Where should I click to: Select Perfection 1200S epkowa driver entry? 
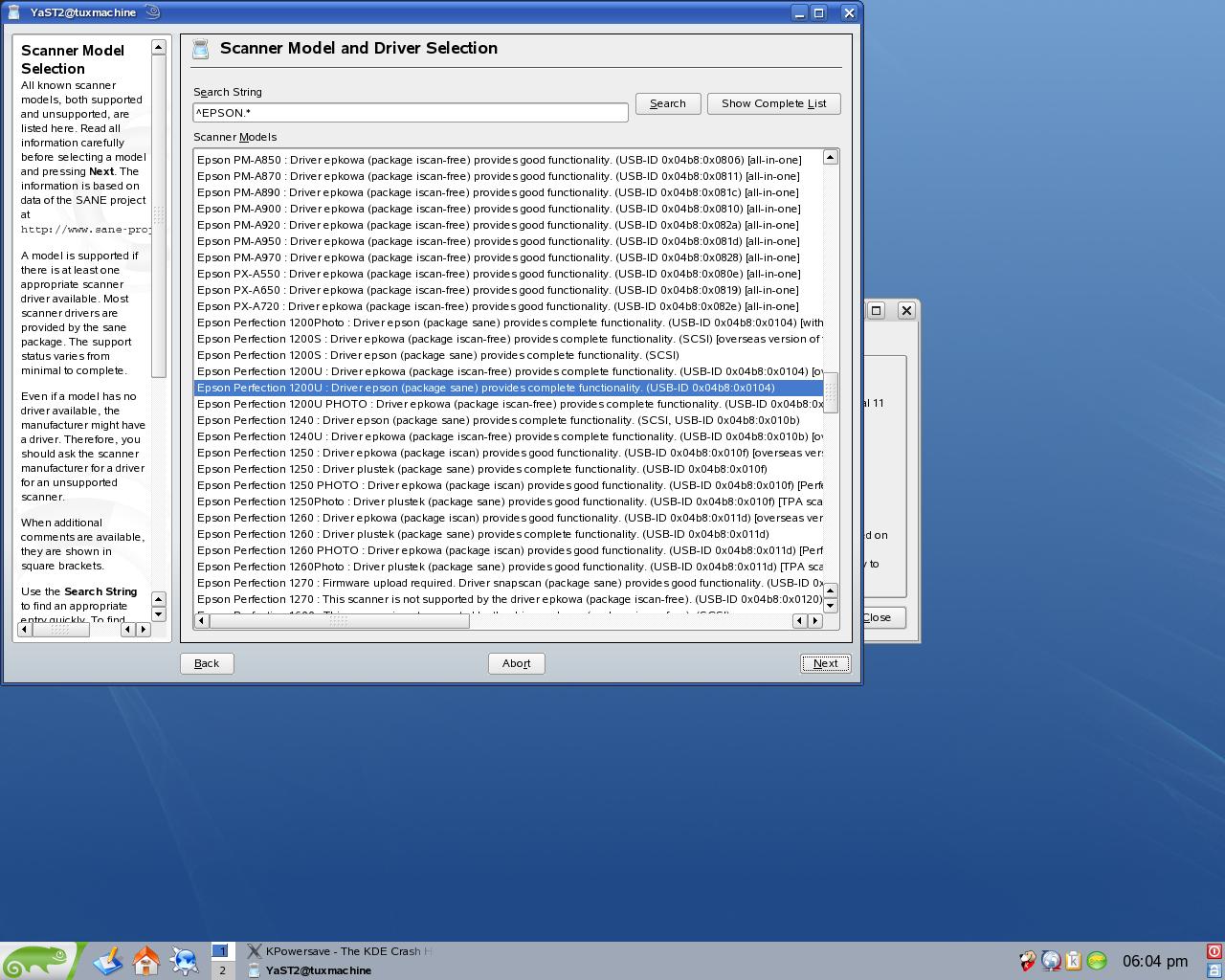[508, 339]
